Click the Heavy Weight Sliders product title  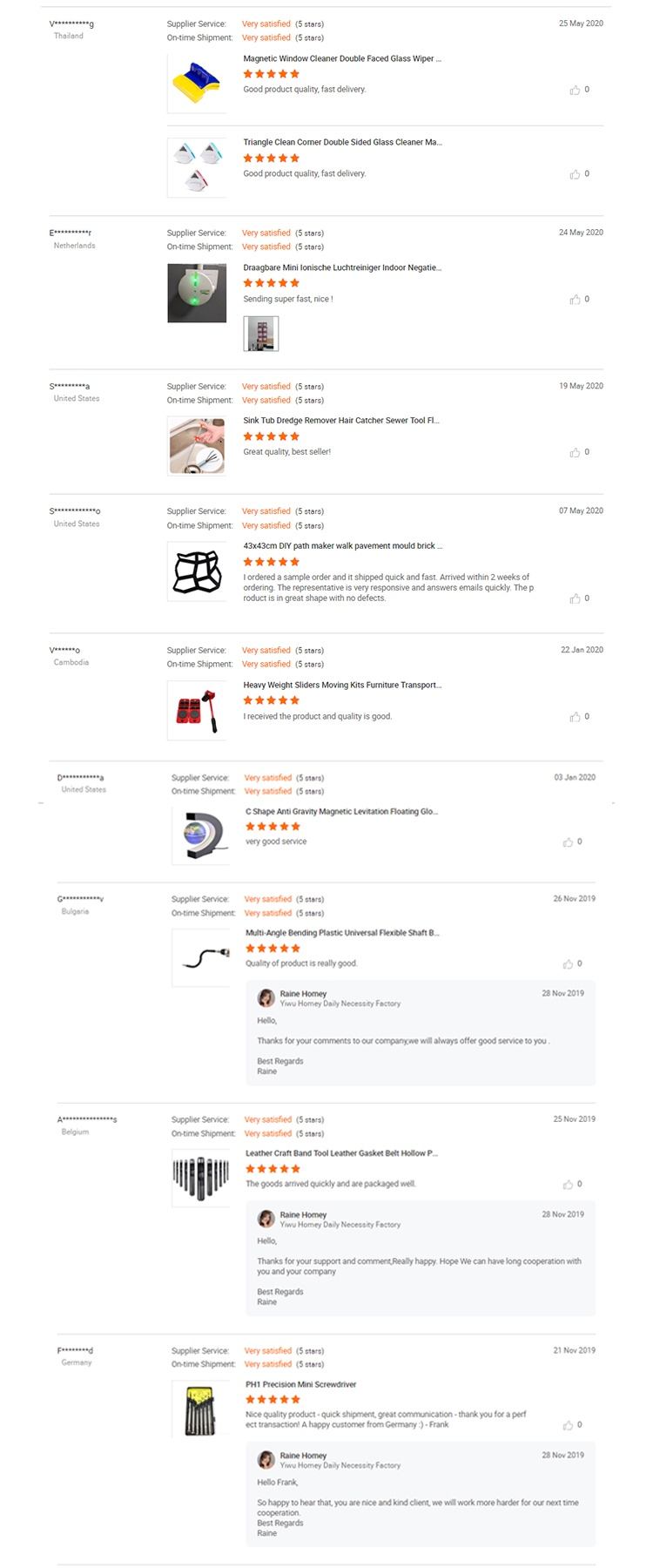342,686
